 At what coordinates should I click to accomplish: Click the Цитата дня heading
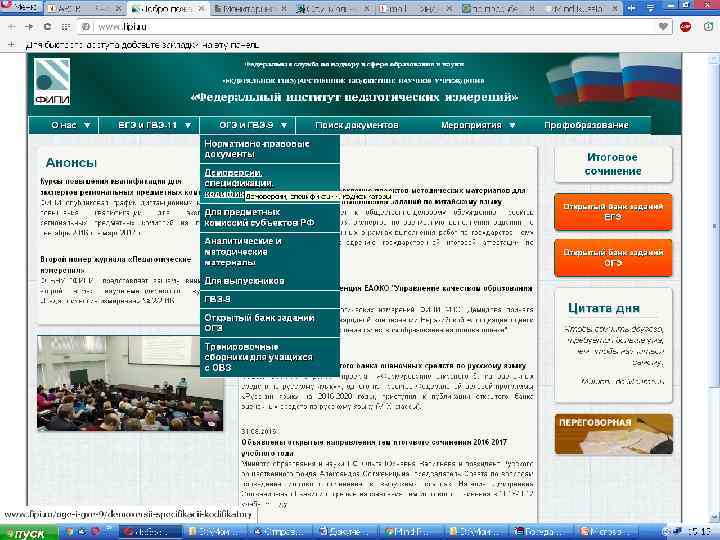[x=603, y=308]
